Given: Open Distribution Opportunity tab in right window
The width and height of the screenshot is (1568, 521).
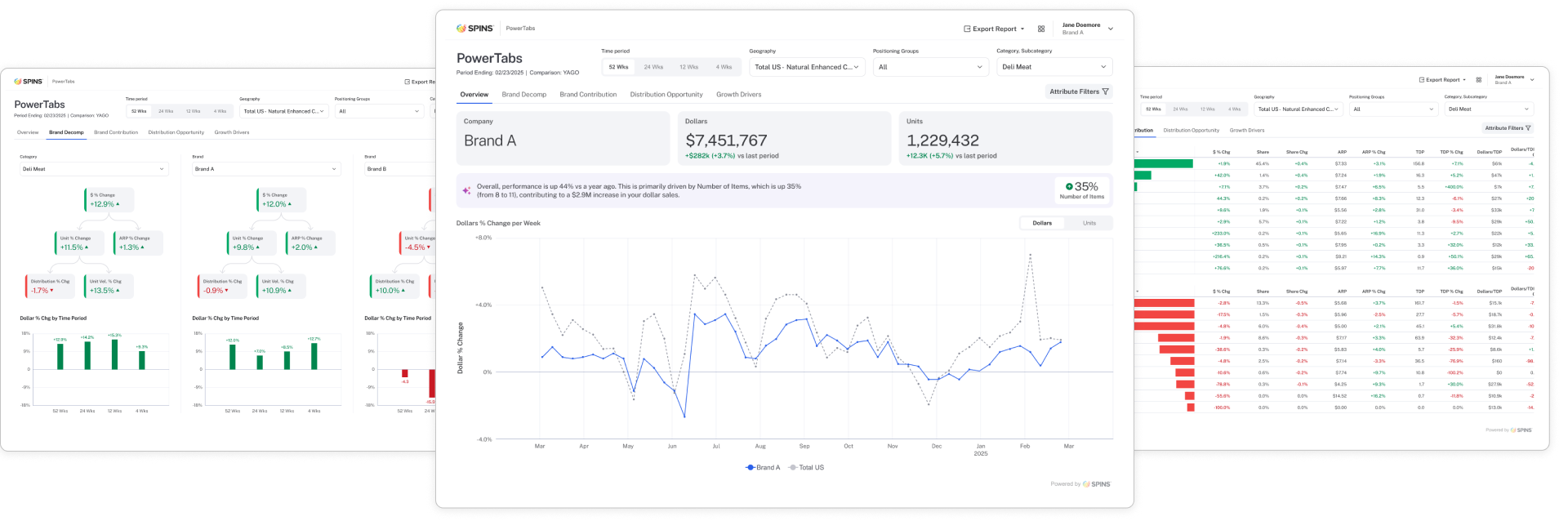Looking at the screenshot, I should coord(1192,131).
